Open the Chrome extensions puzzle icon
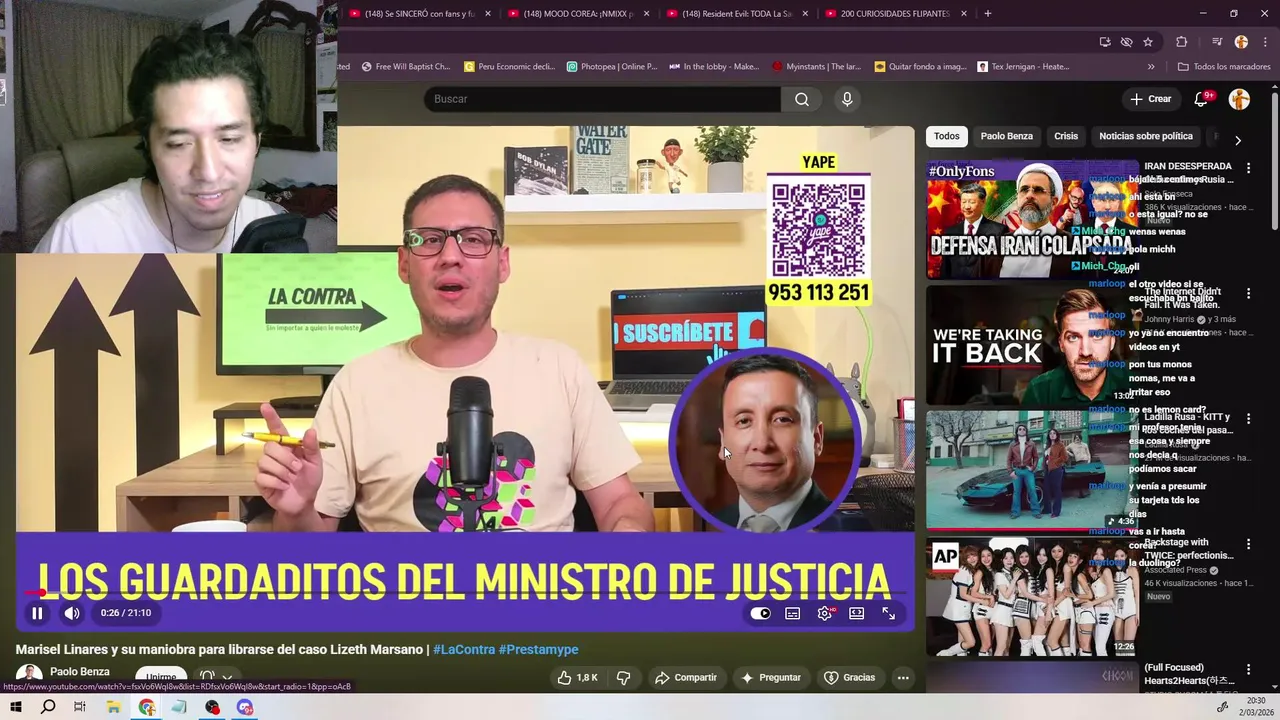 click(x=1181, y=42)
